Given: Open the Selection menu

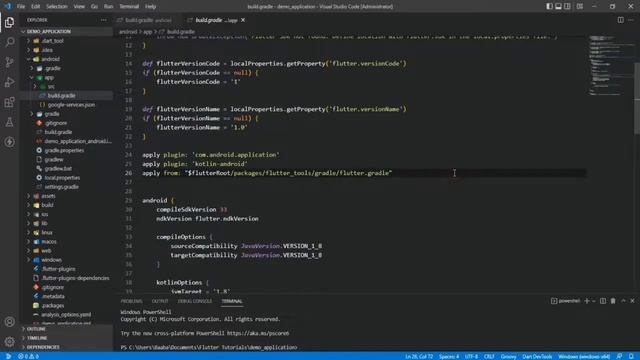Looking at the screenshot, I should [x=57, y=7].
